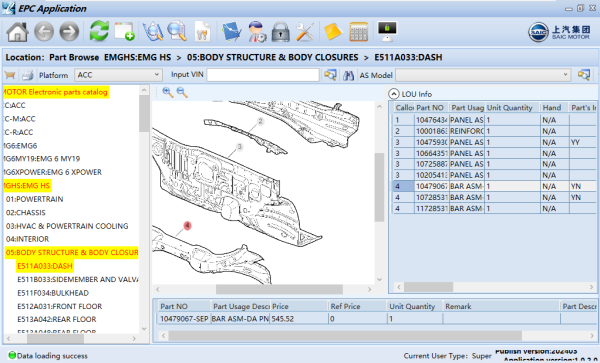This screenshot has height=363, width=600.
Task: Click callout 2 in the illustration
Action: tap(260, 121)
